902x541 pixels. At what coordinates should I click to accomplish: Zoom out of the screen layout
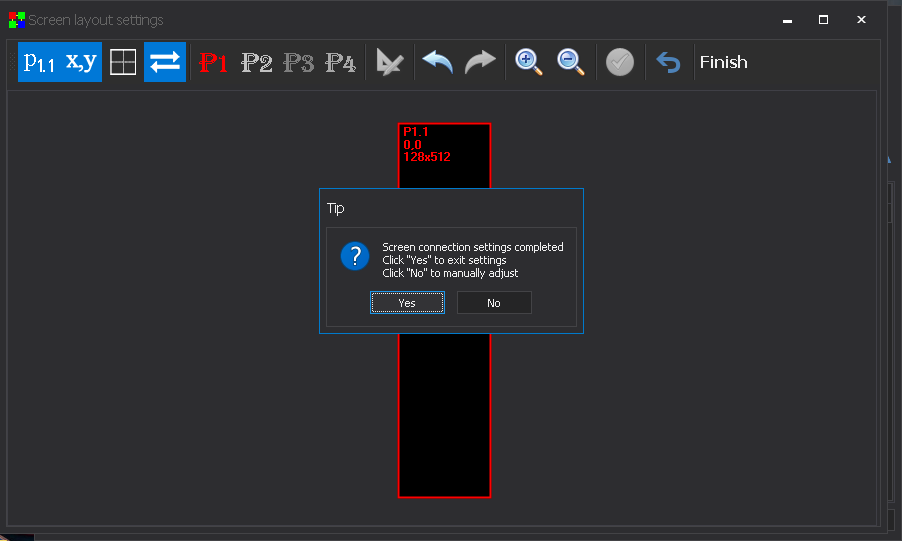click(x=571, y=63)
